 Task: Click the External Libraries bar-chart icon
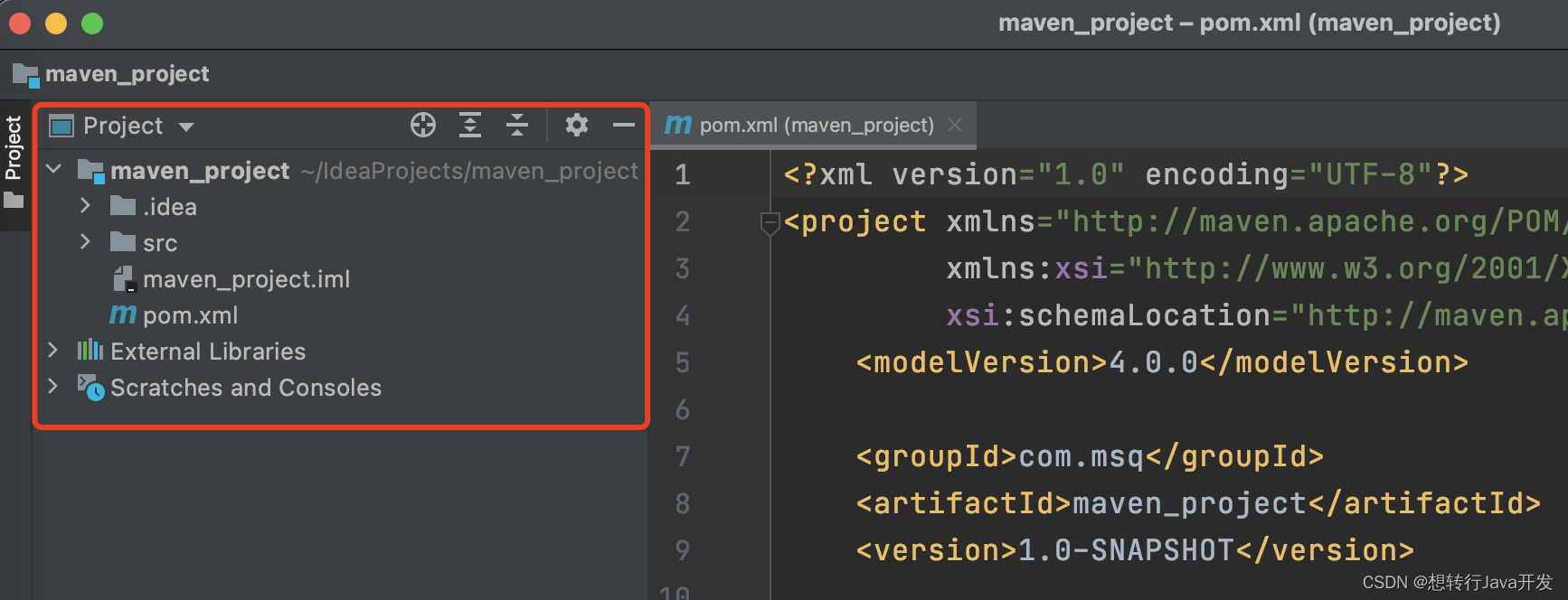coord(90,350)
